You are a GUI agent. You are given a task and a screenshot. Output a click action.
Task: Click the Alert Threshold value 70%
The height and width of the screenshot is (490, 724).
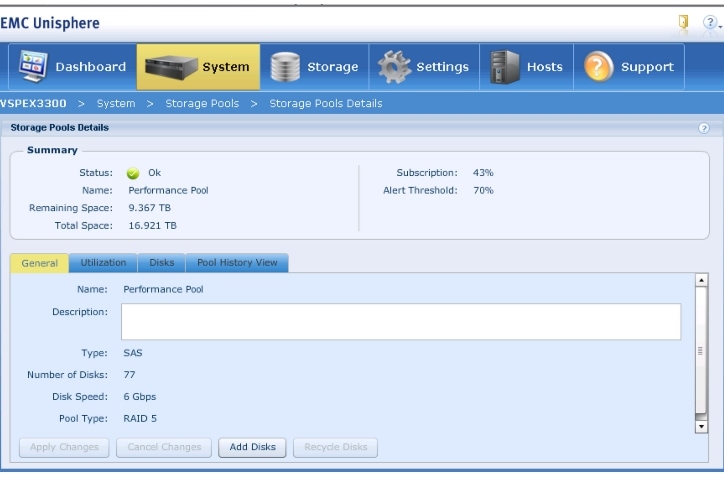pos(483,190)
